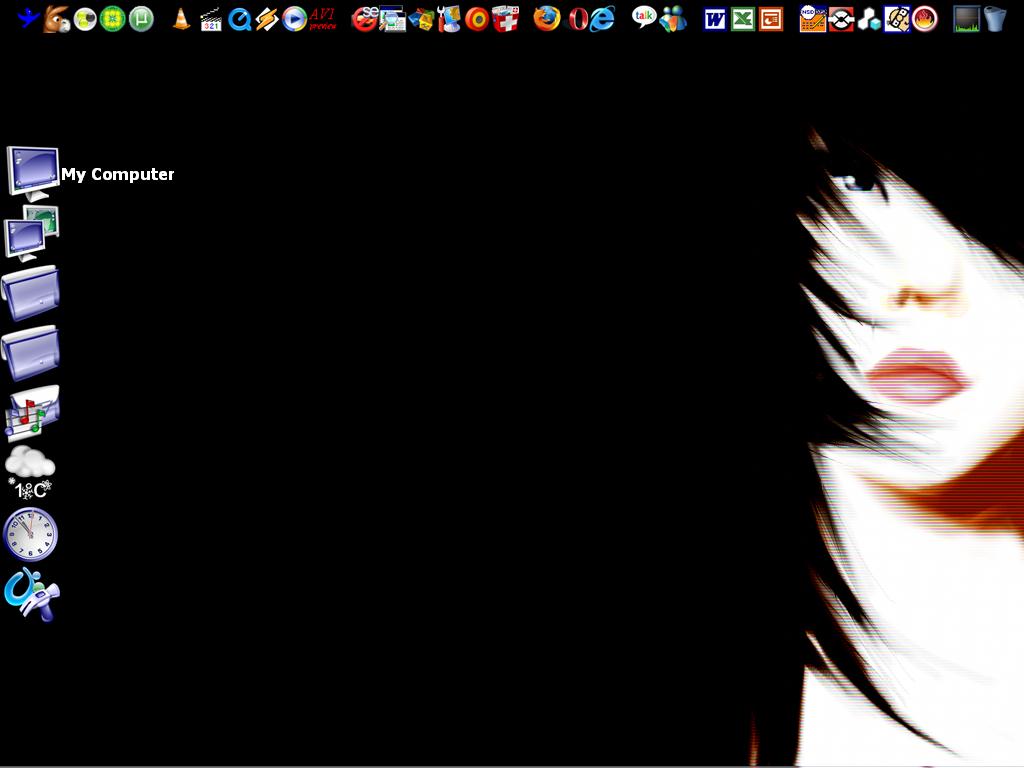Open the orange target circle icon
The height and width of the screenshot is (768, 1024).
tap(477, 19)
